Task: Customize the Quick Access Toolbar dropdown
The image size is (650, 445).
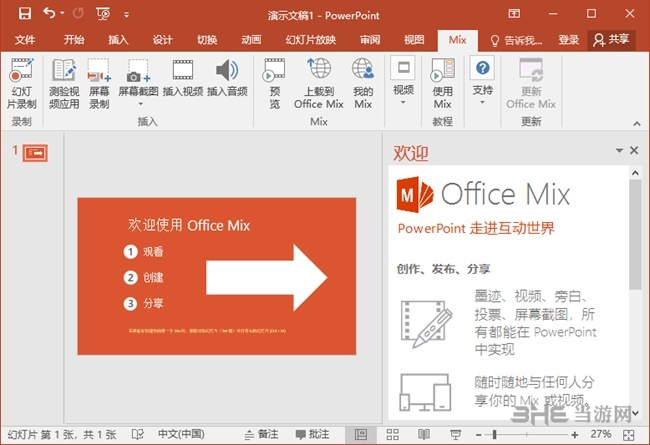Action: pos(126,15)
